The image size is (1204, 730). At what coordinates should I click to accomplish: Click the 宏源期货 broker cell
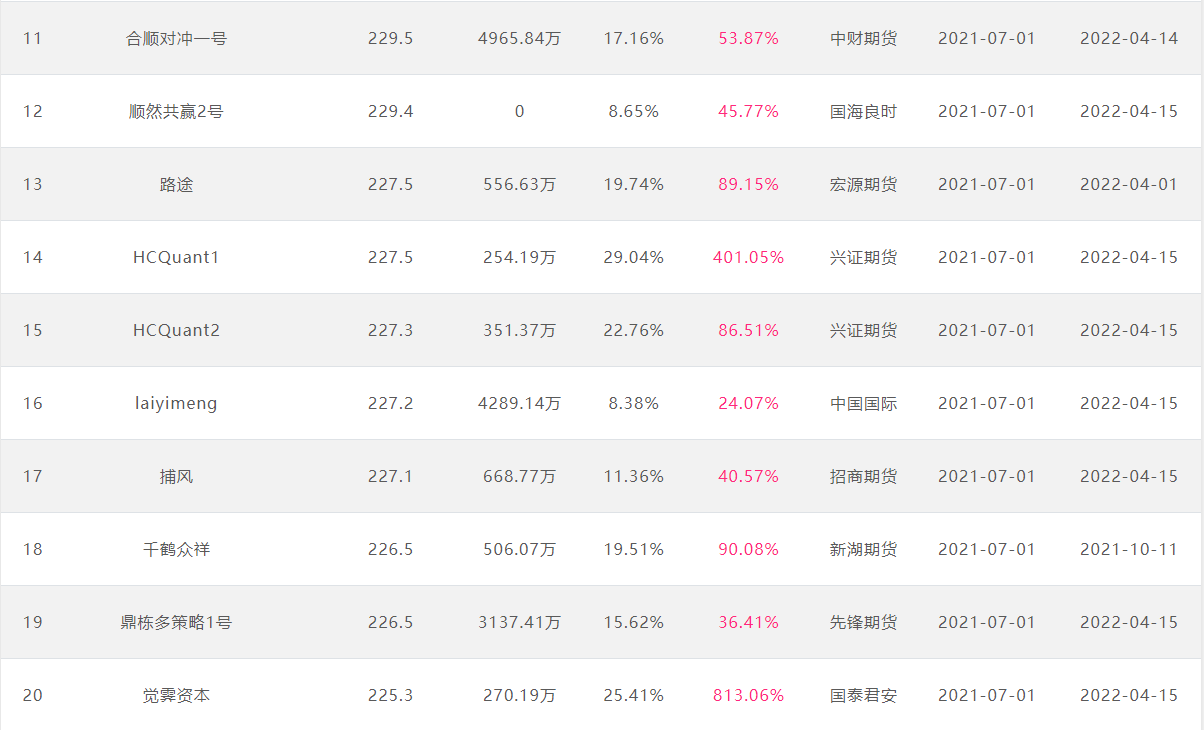tap(863, 184)
